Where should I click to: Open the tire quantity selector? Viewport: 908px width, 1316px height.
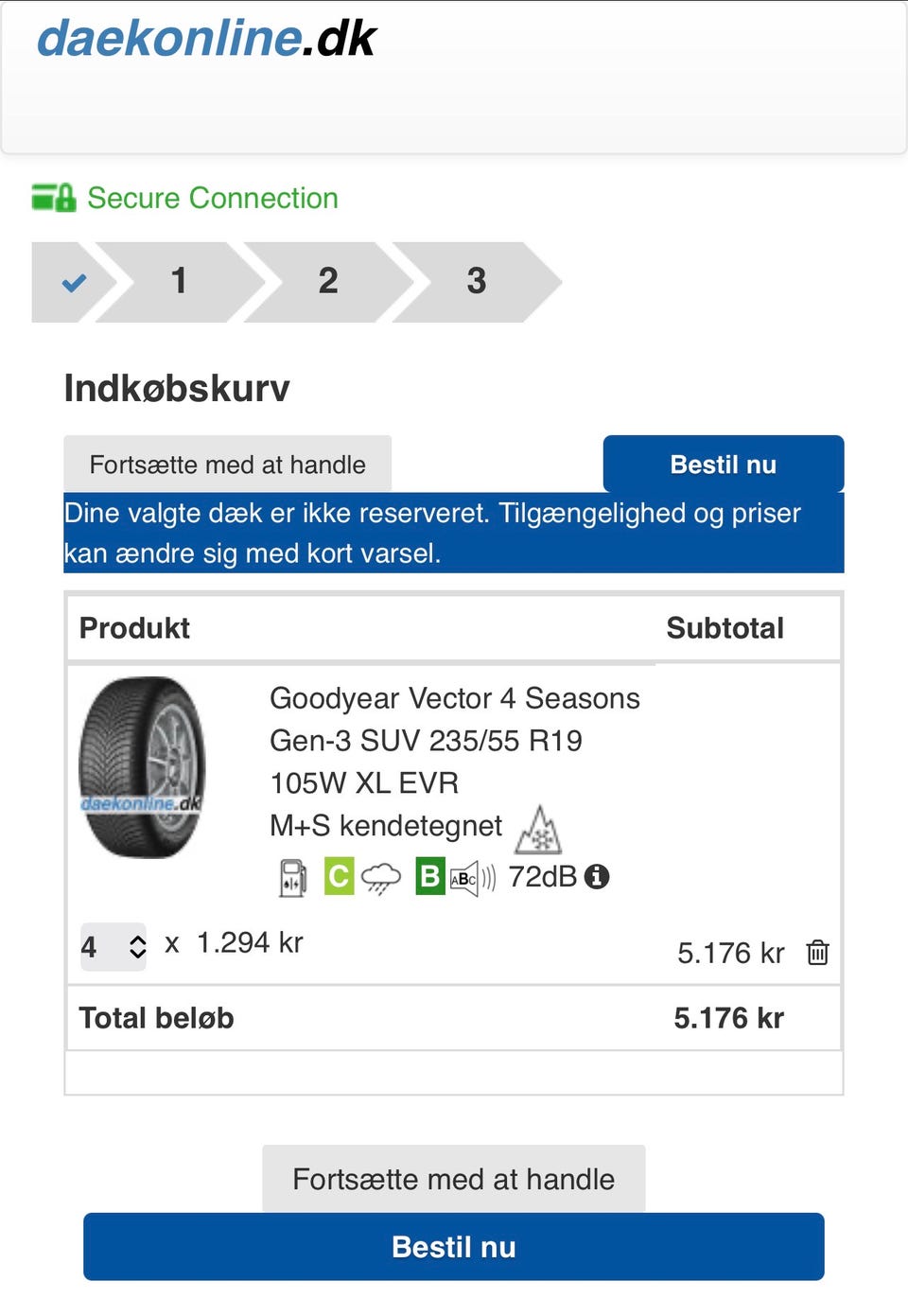click(x=113, y=946)
